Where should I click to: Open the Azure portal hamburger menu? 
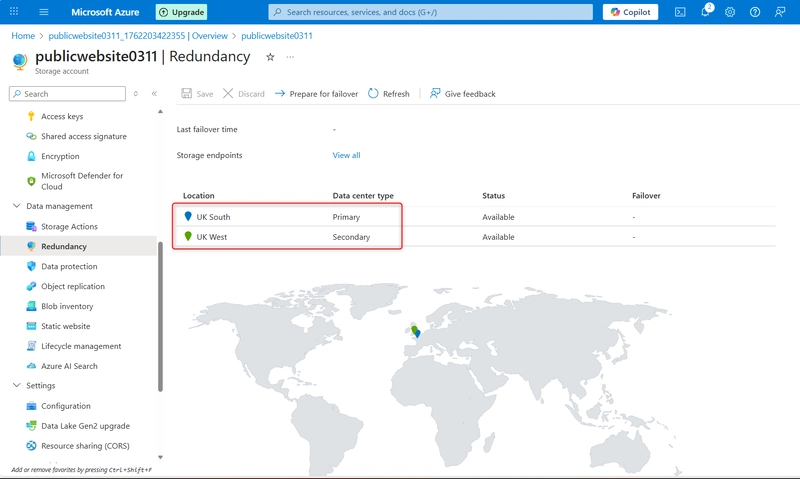click(x=44, y=12)
